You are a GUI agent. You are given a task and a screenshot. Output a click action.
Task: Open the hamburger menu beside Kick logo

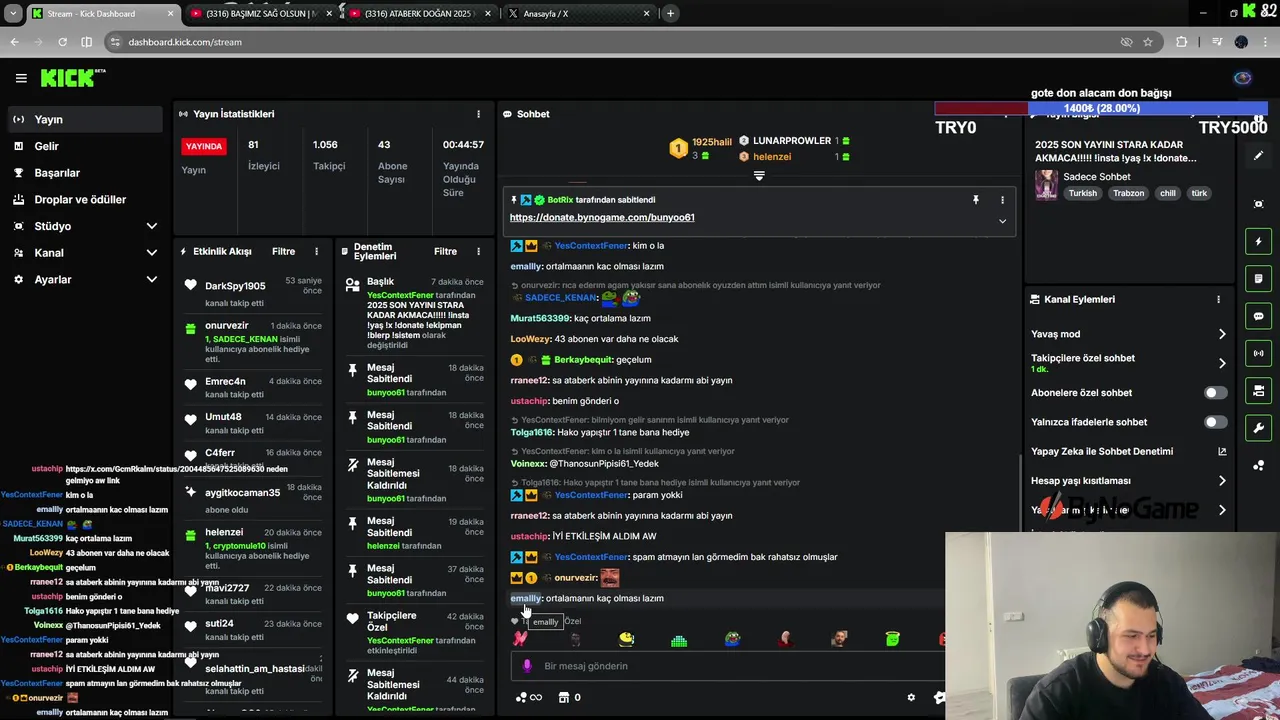[x=21, y=78]
